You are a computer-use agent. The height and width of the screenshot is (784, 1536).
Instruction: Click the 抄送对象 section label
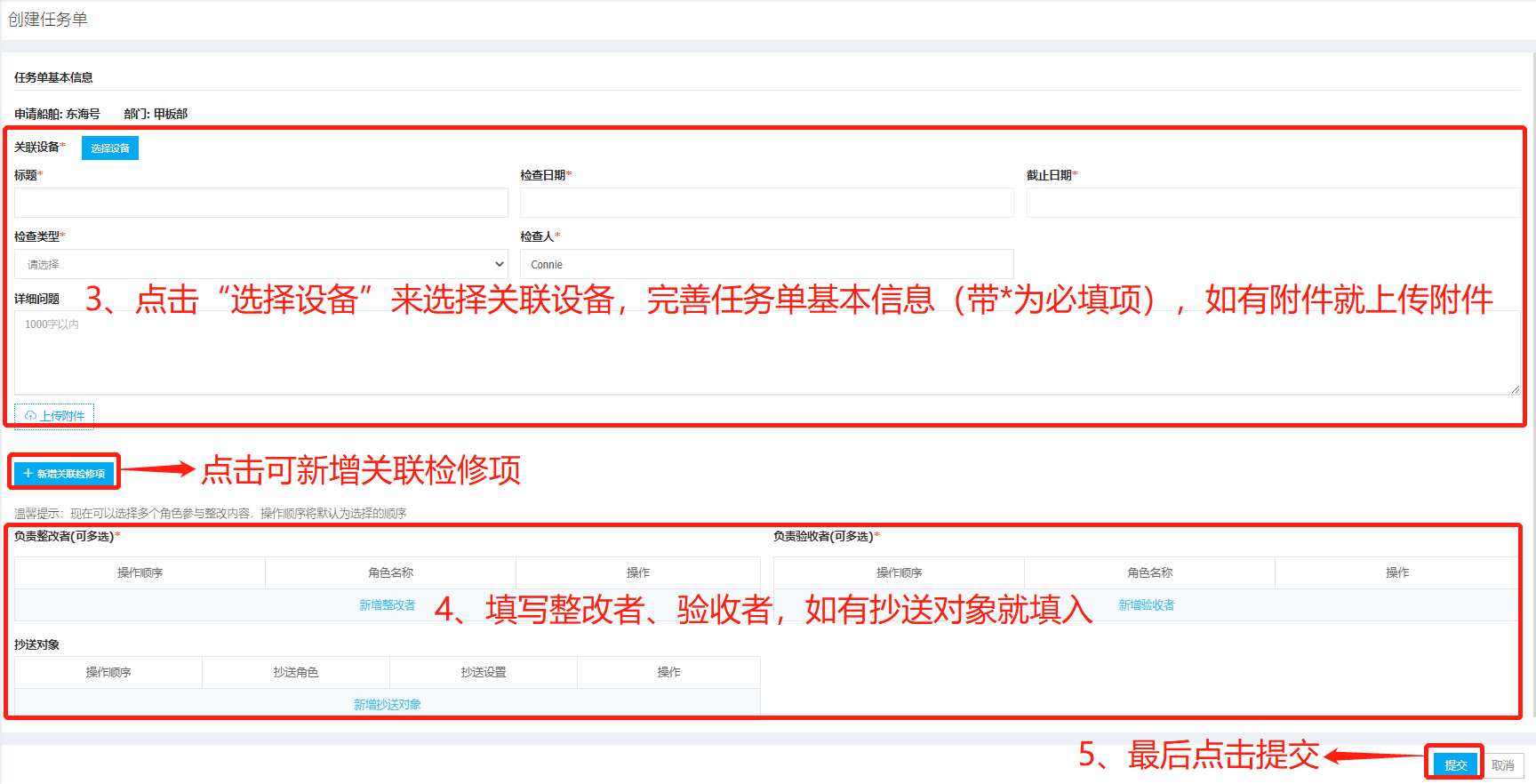coord(36,644)
